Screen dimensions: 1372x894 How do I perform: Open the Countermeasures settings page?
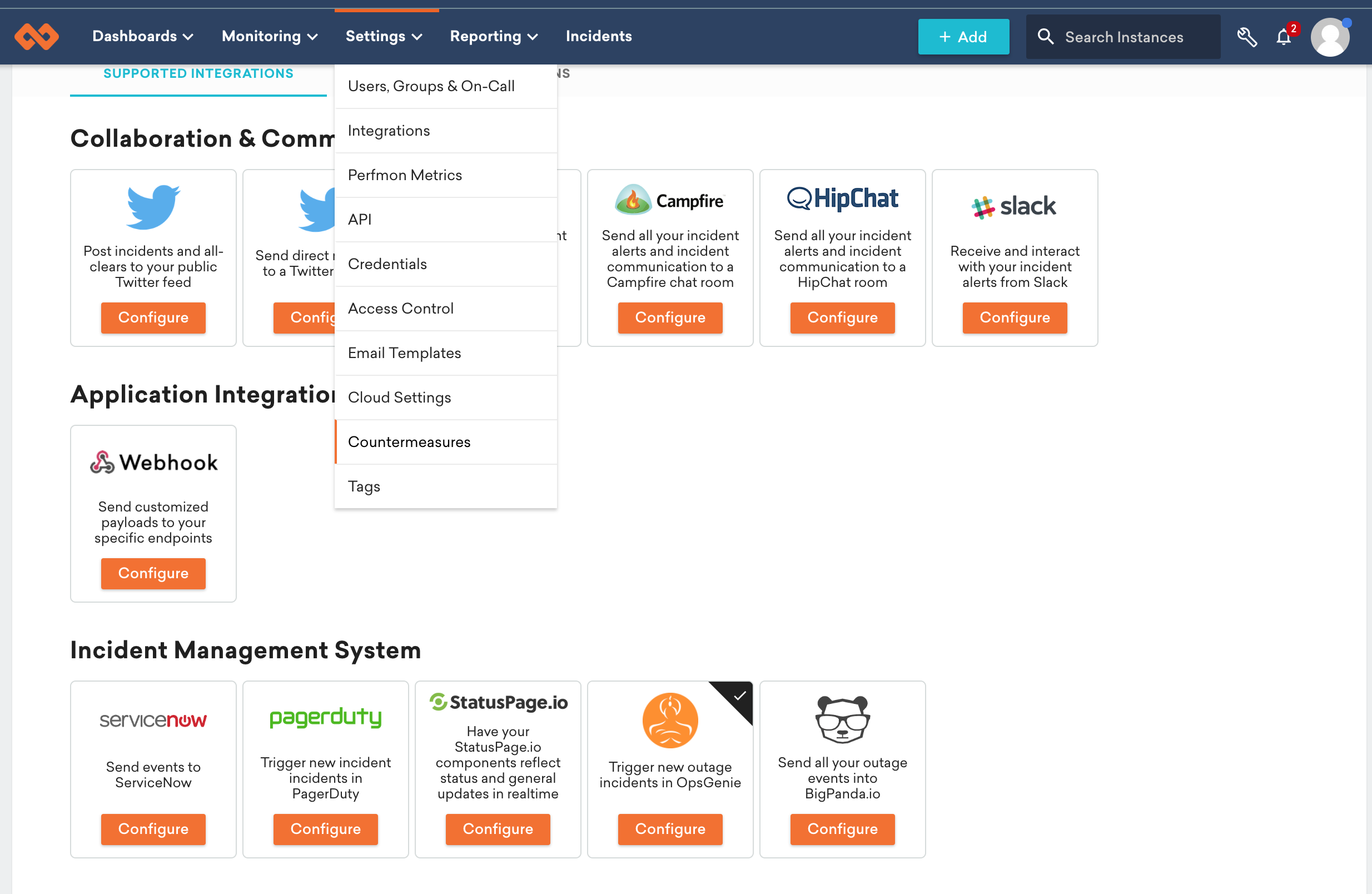coord(409,441)
